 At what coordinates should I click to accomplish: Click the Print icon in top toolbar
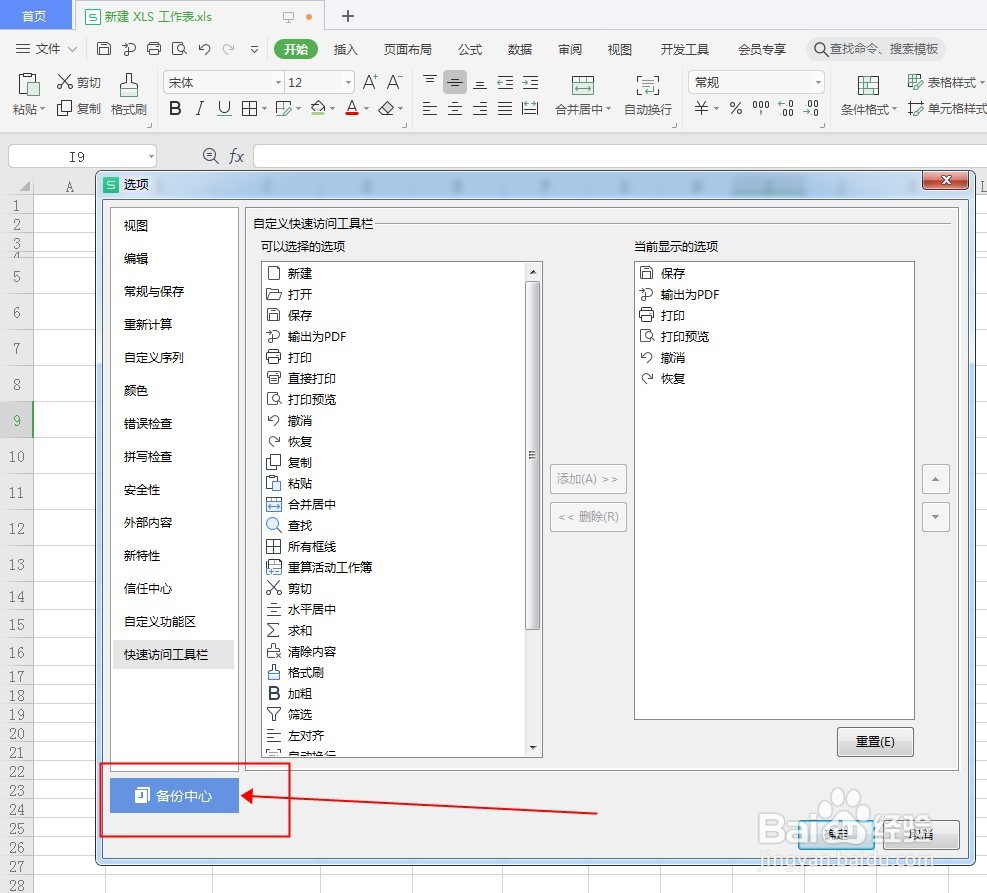pyautogui.click(x=154, y=48)
